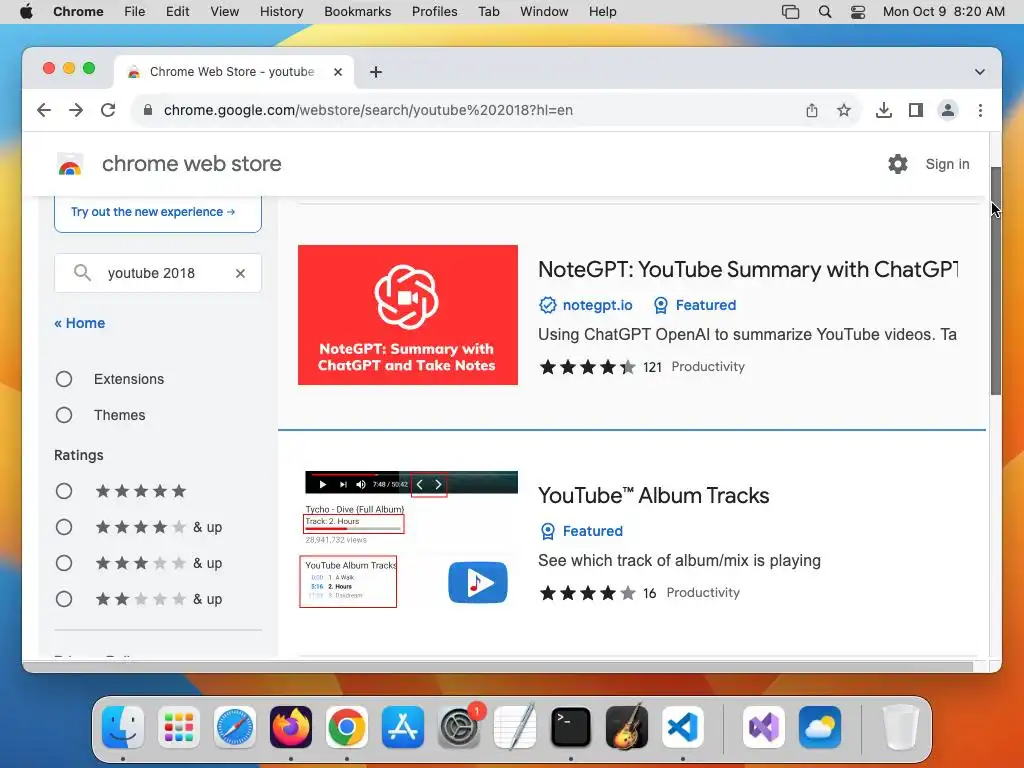Click the Mon Oct 9 clock
Image resolution: width=1024 pixels, height=768 pixels.
944,11
